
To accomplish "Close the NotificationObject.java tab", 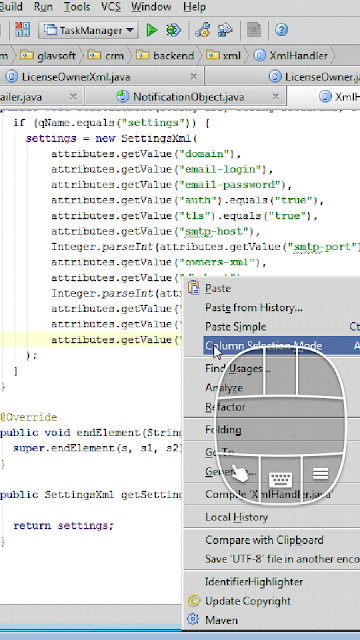I will pyautogui.click(x=276, y=96).
